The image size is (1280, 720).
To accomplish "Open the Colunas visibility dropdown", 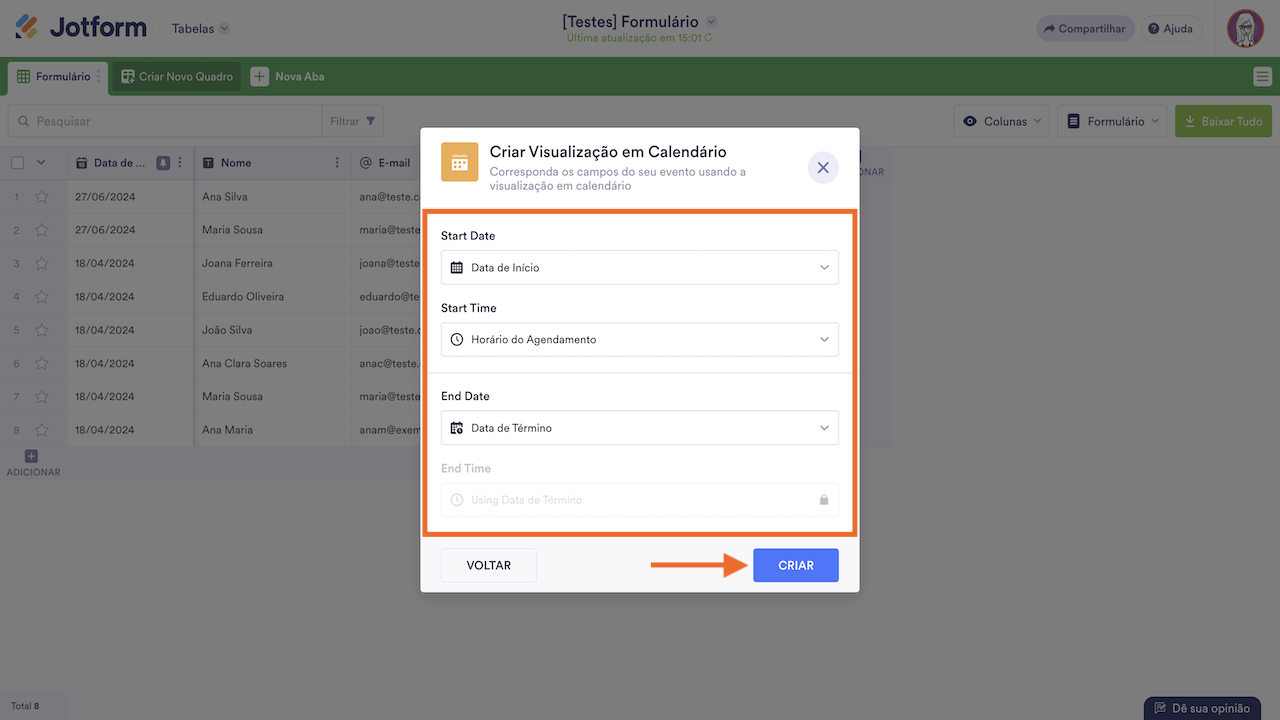I will click(1001, 121).
